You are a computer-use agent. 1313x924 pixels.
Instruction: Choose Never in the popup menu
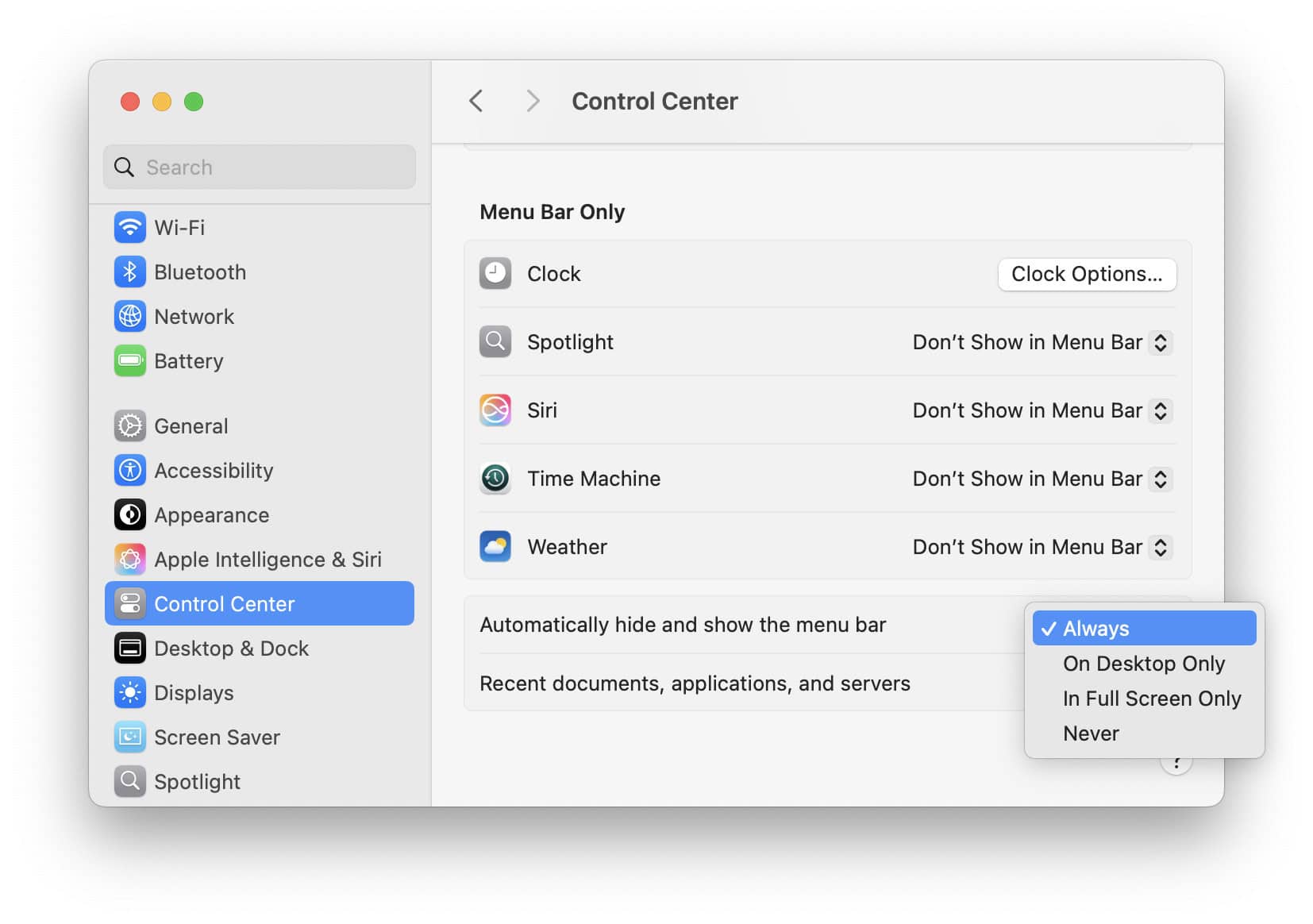pos(1144,733)
